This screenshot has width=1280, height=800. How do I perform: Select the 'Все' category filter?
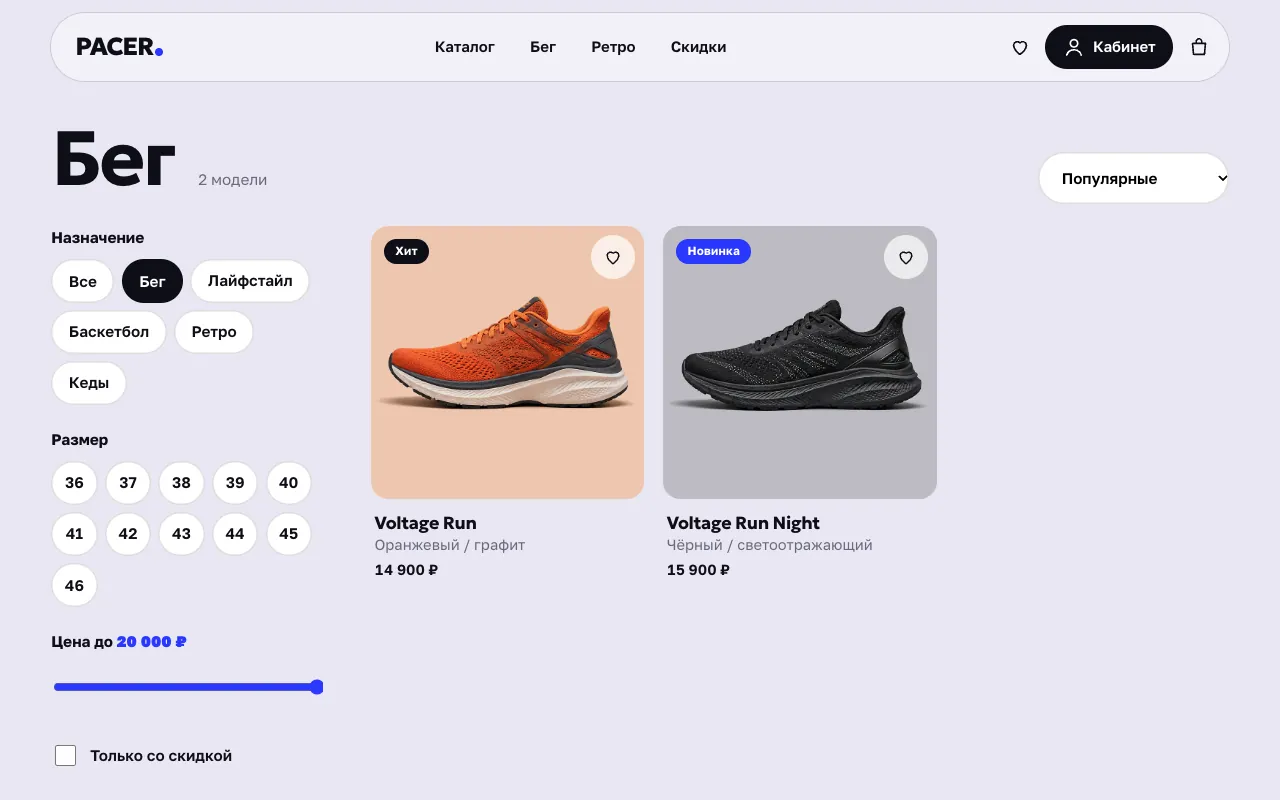pyautogui.click(x=83, y=281)
